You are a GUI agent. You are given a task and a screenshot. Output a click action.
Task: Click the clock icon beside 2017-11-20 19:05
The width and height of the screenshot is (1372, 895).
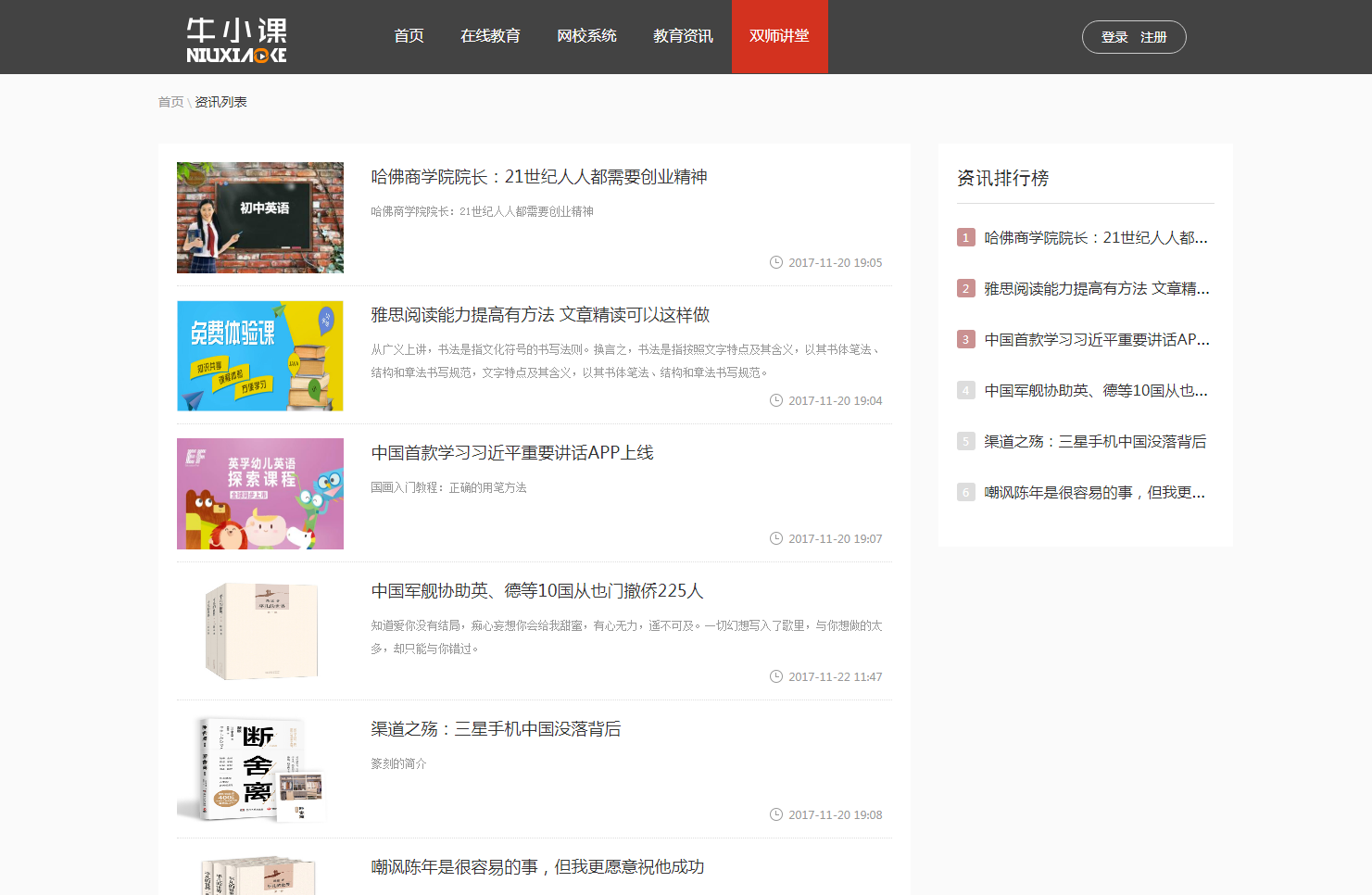(x=776, y=262)
